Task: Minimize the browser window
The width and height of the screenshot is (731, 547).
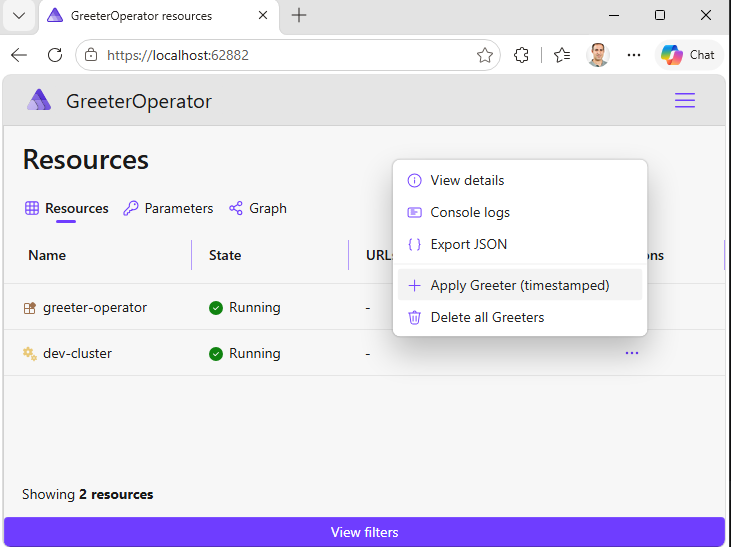Action: pos(614,15)
